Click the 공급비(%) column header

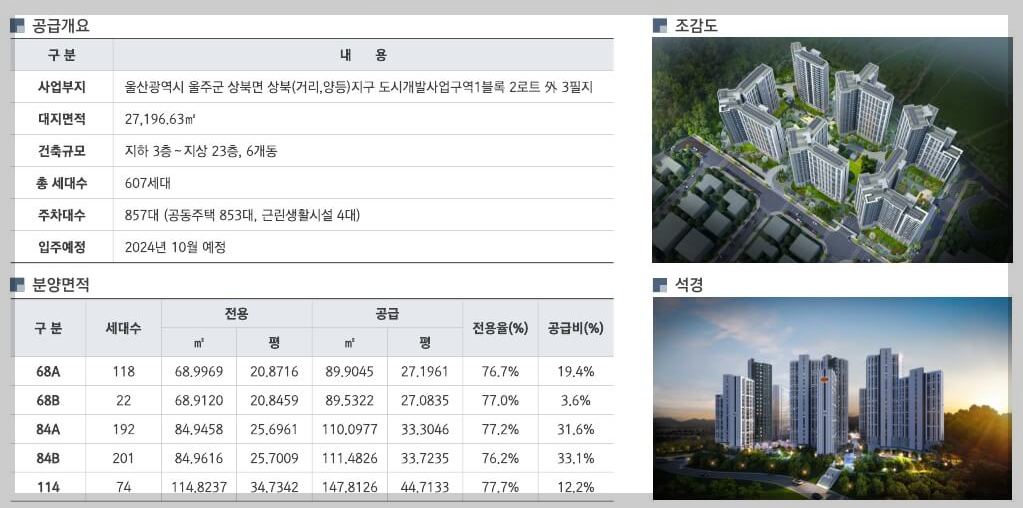[575, 328]
